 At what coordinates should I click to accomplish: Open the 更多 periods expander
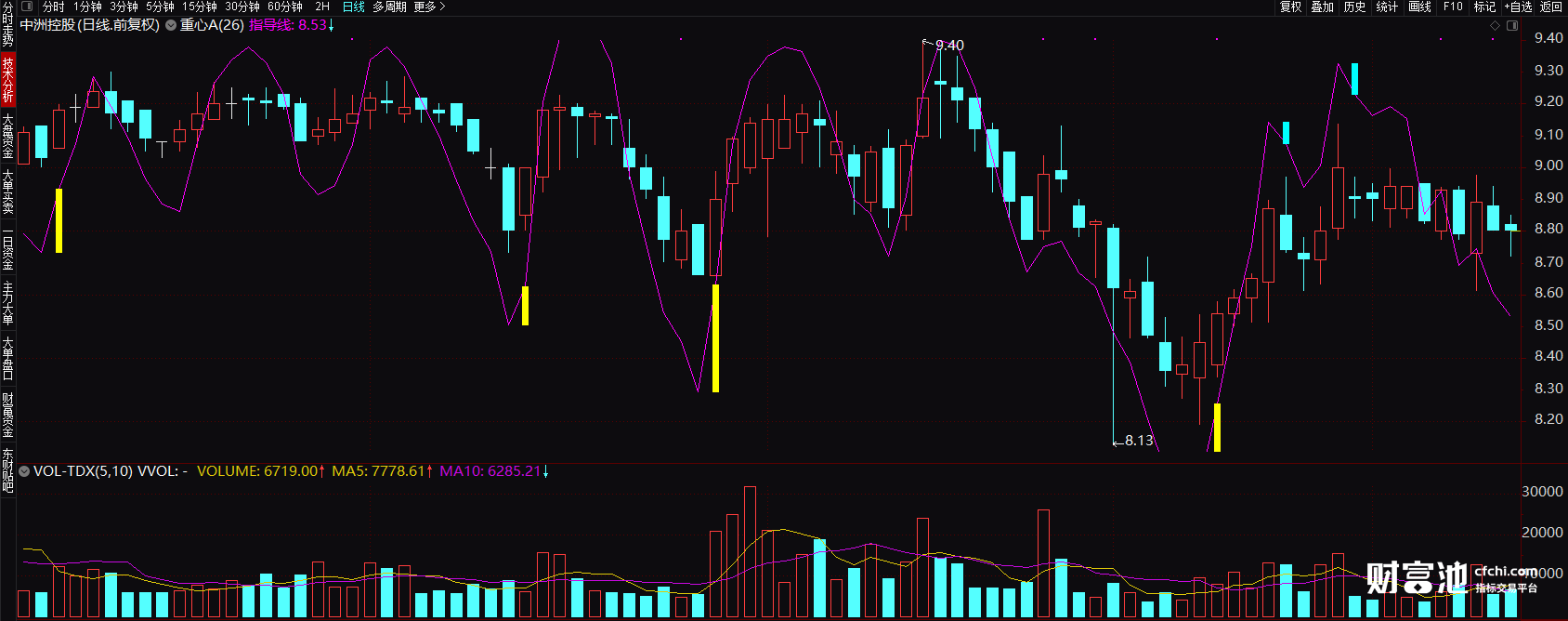click(429, 7)
